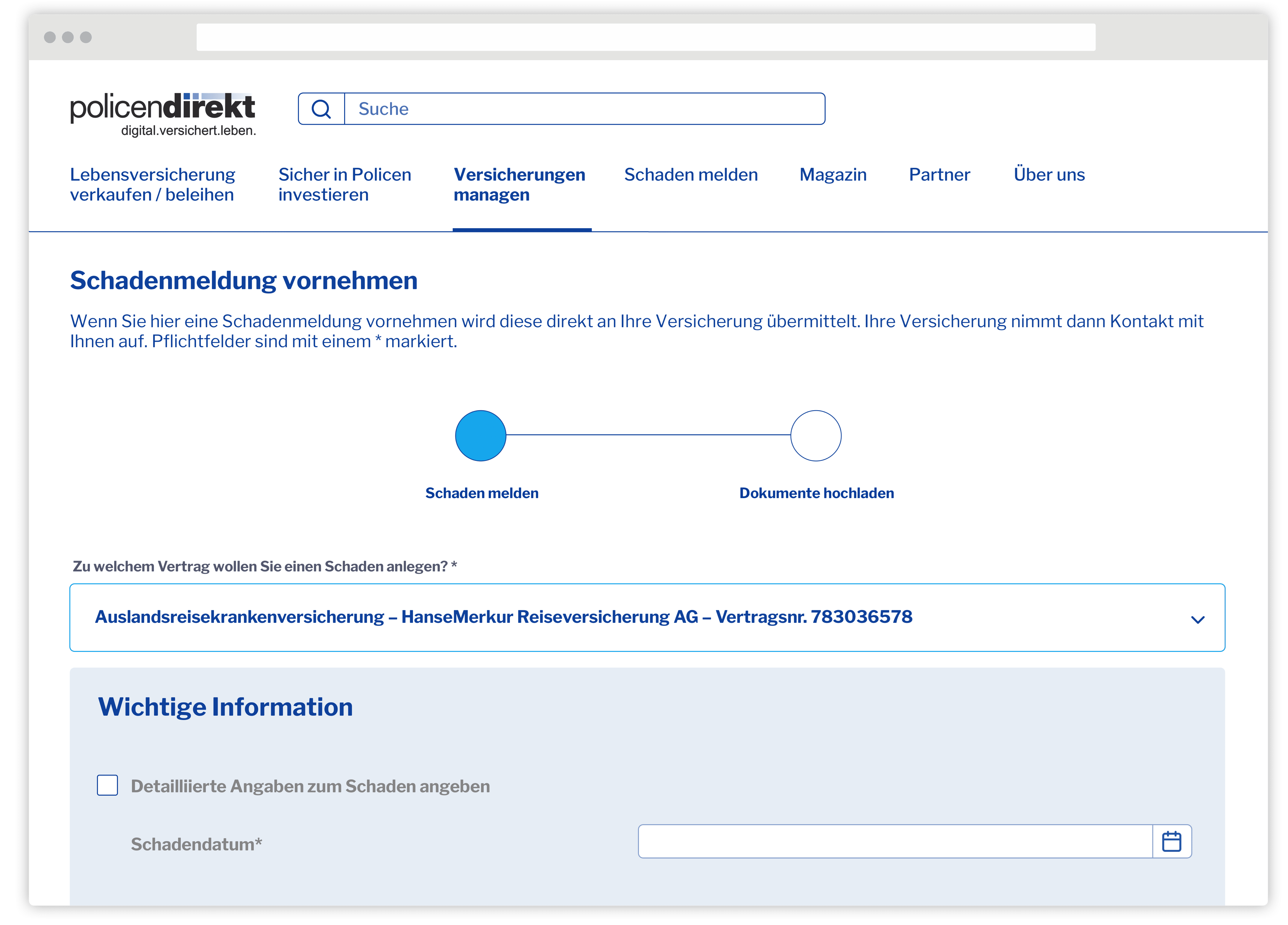Screen dimensions: 1288x925
Task: Open 'Sicher in Policen investieren' menu
Action: pos(345,184)
